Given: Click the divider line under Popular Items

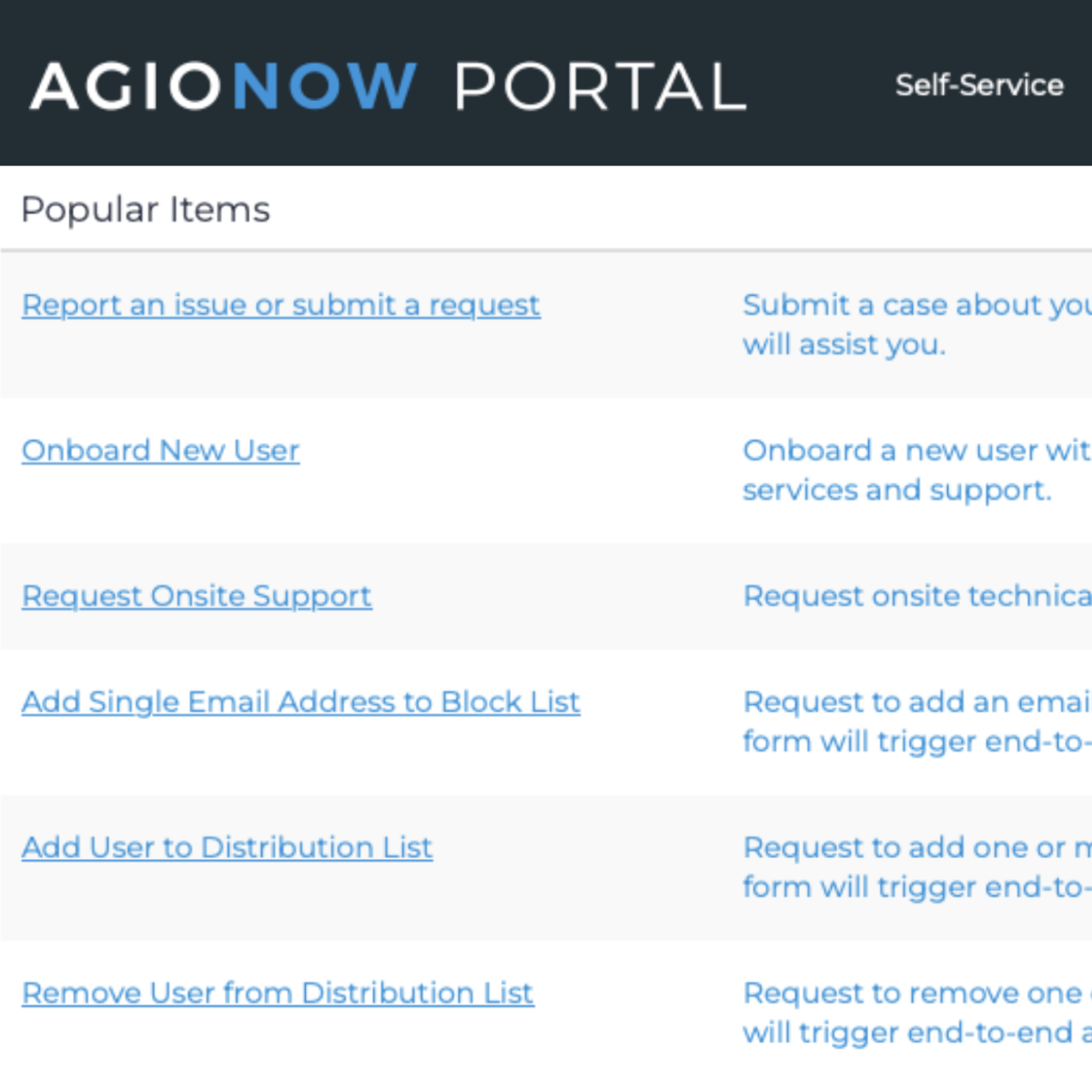Looking at the screenshot, I should 546,249.
